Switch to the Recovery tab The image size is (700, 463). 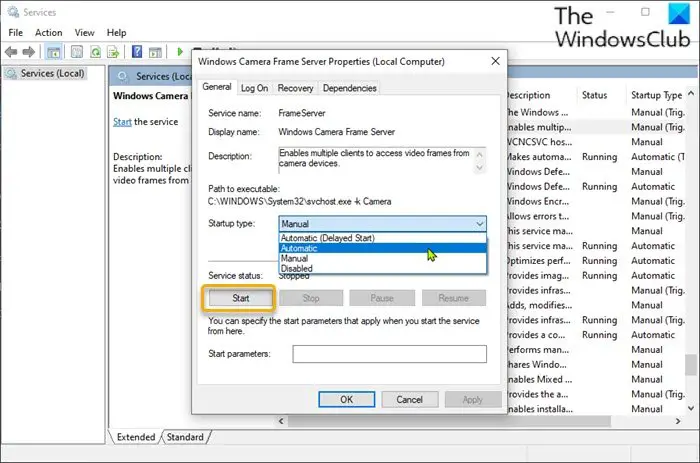coord(295,88)
